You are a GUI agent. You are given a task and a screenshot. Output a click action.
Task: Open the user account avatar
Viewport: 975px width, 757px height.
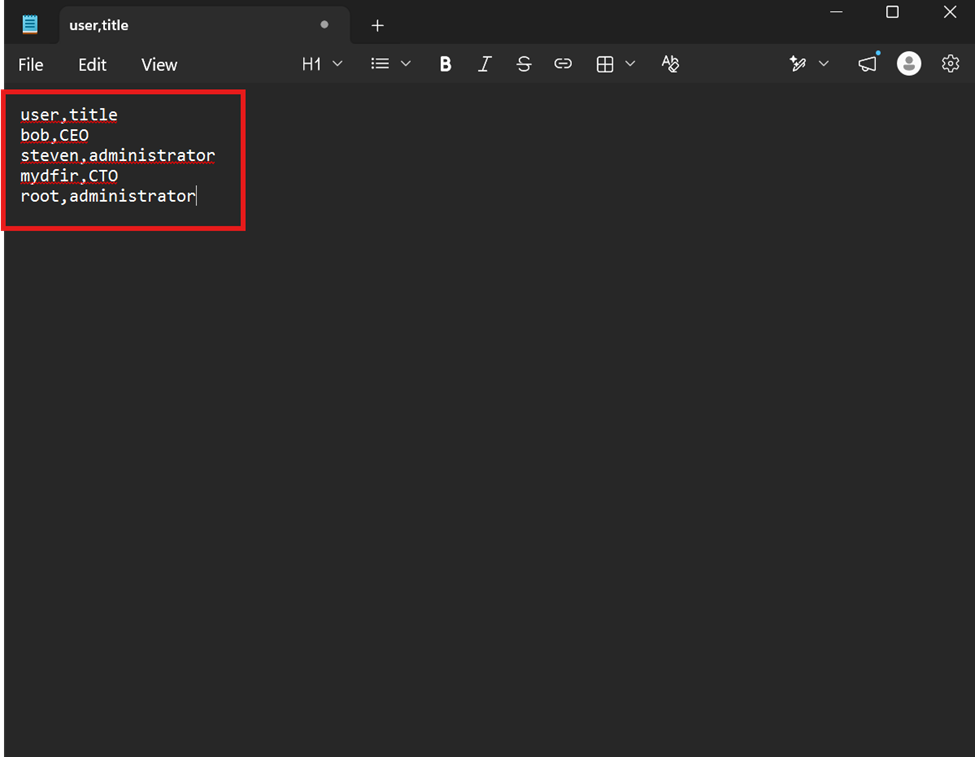click(x=908, y=63)
